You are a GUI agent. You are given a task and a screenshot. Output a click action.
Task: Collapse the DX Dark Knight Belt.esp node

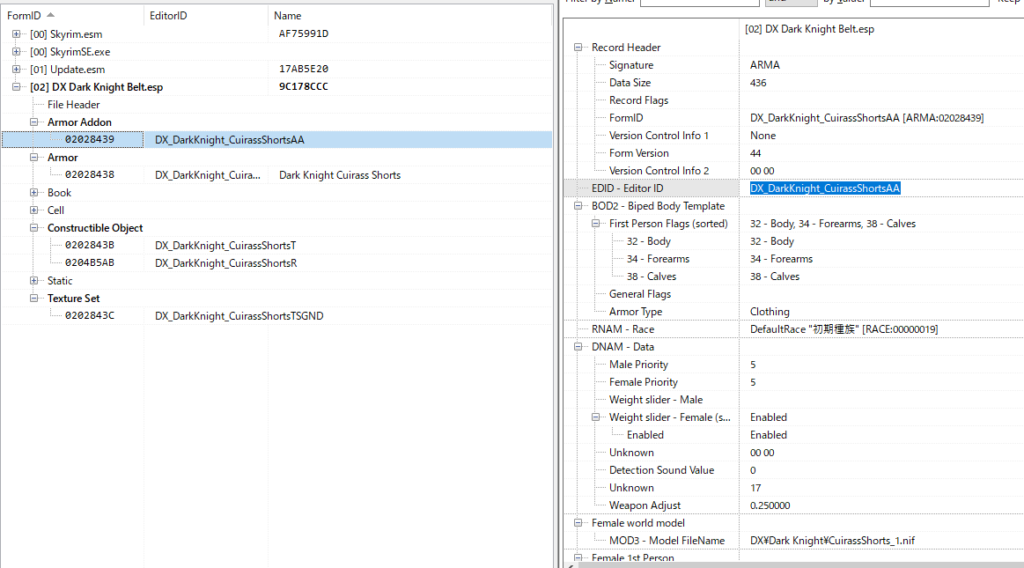[x=16, y=87]
